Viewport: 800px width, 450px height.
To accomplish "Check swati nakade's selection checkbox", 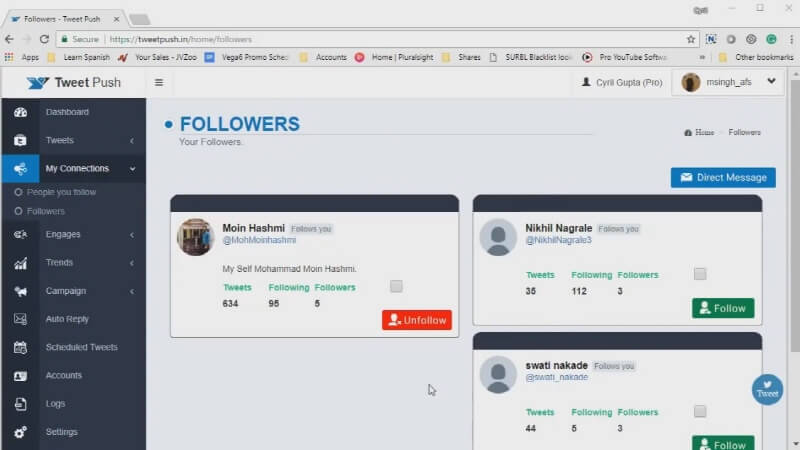I will pos(699,411).
